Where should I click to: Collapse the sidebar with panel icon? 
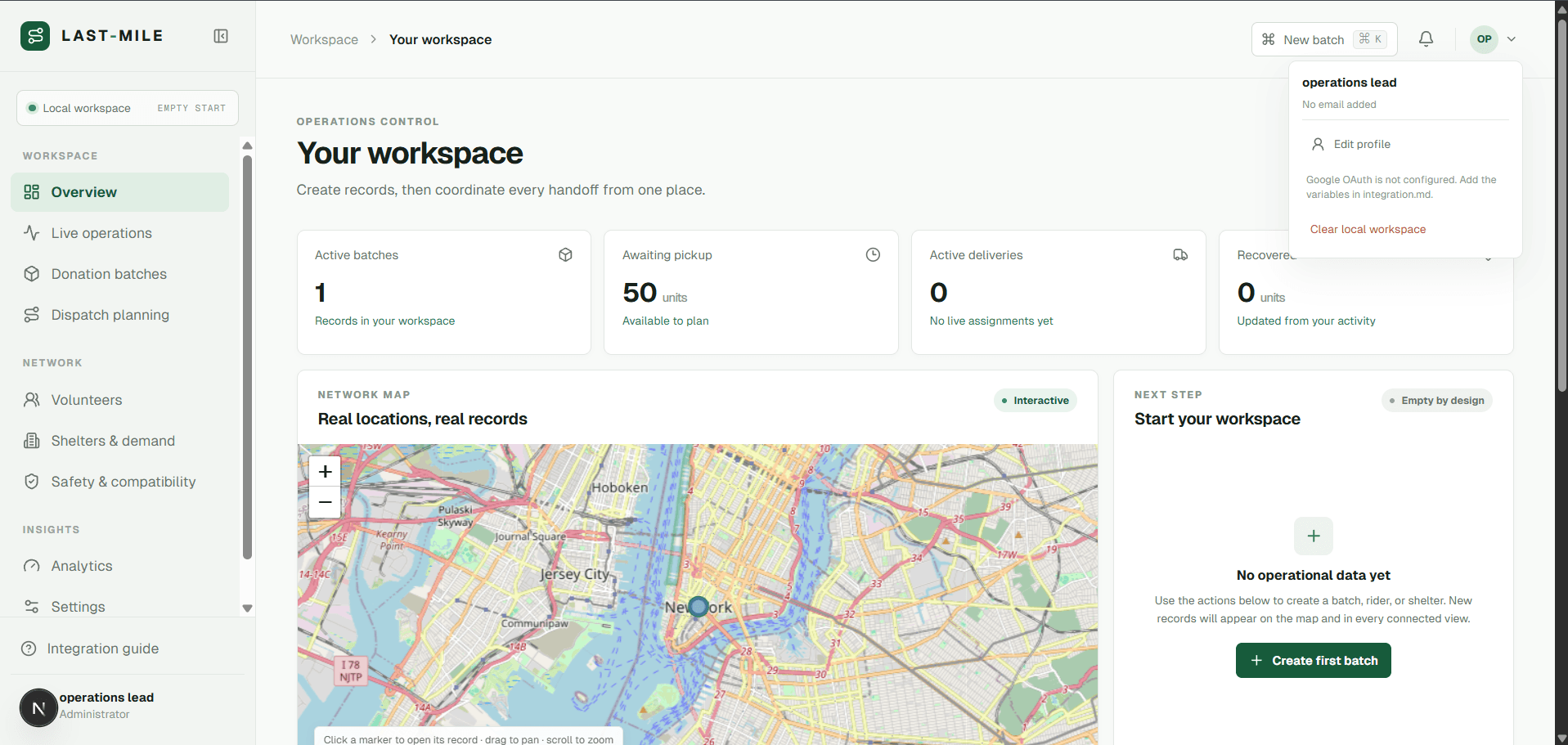coord(221,36)
